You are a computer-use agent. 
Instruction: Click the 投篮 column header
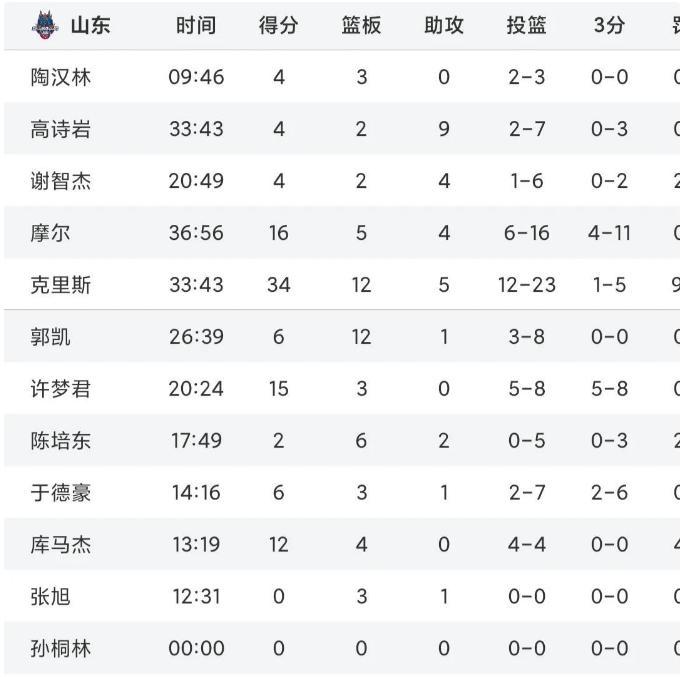point(527,25)
